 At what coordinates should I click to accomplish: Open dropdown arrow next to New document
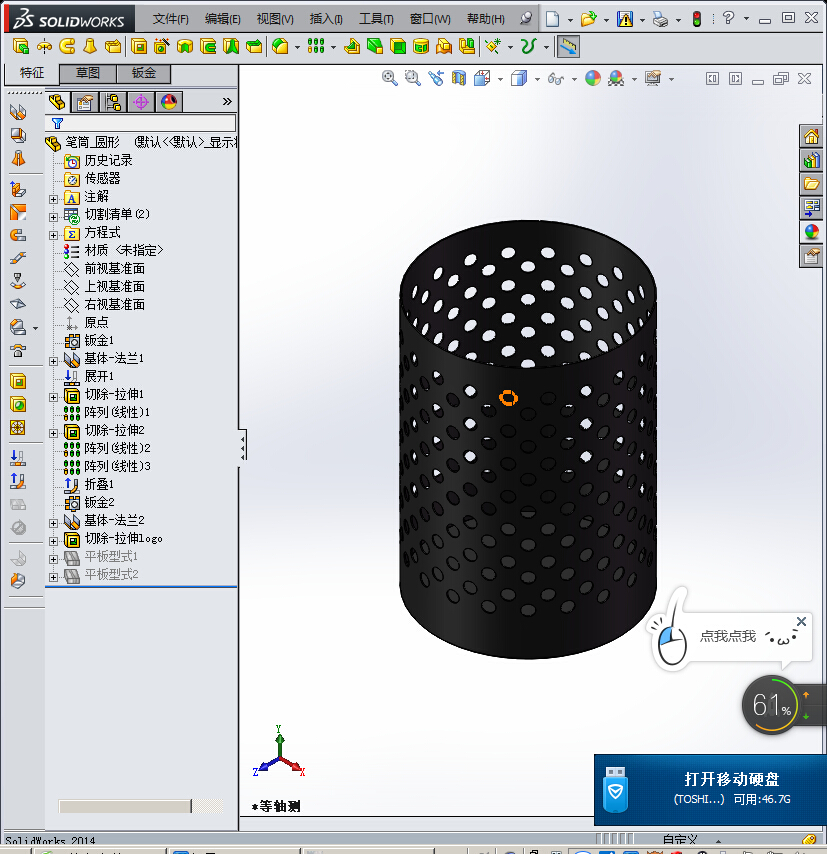coord(570,20)
